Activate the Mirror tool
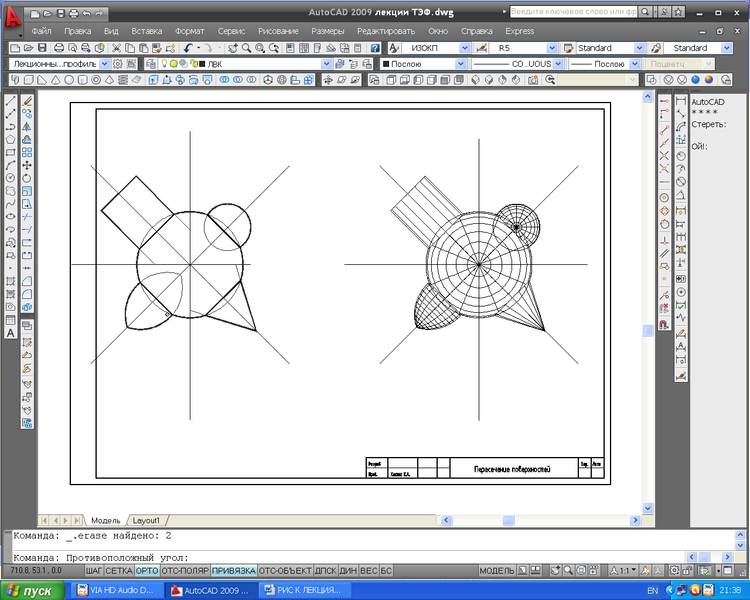The image size is (750, 600). (27, 126)
